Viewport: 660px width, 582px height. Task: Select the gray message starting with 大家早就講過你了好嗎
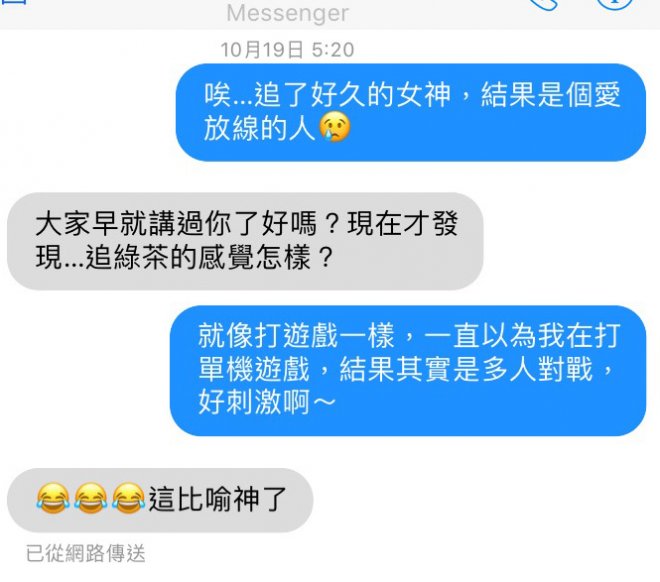(245, 241)
